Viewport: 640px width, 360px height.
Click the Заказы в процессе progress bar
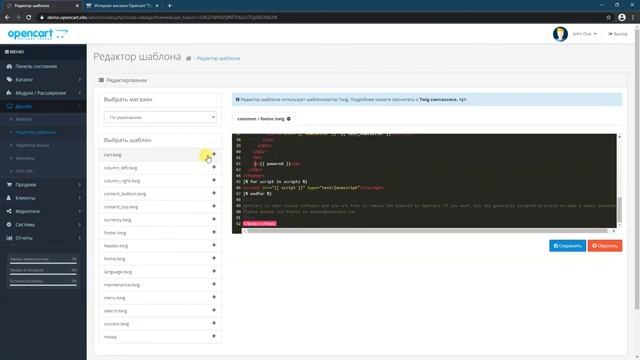(x=43, y=274)
